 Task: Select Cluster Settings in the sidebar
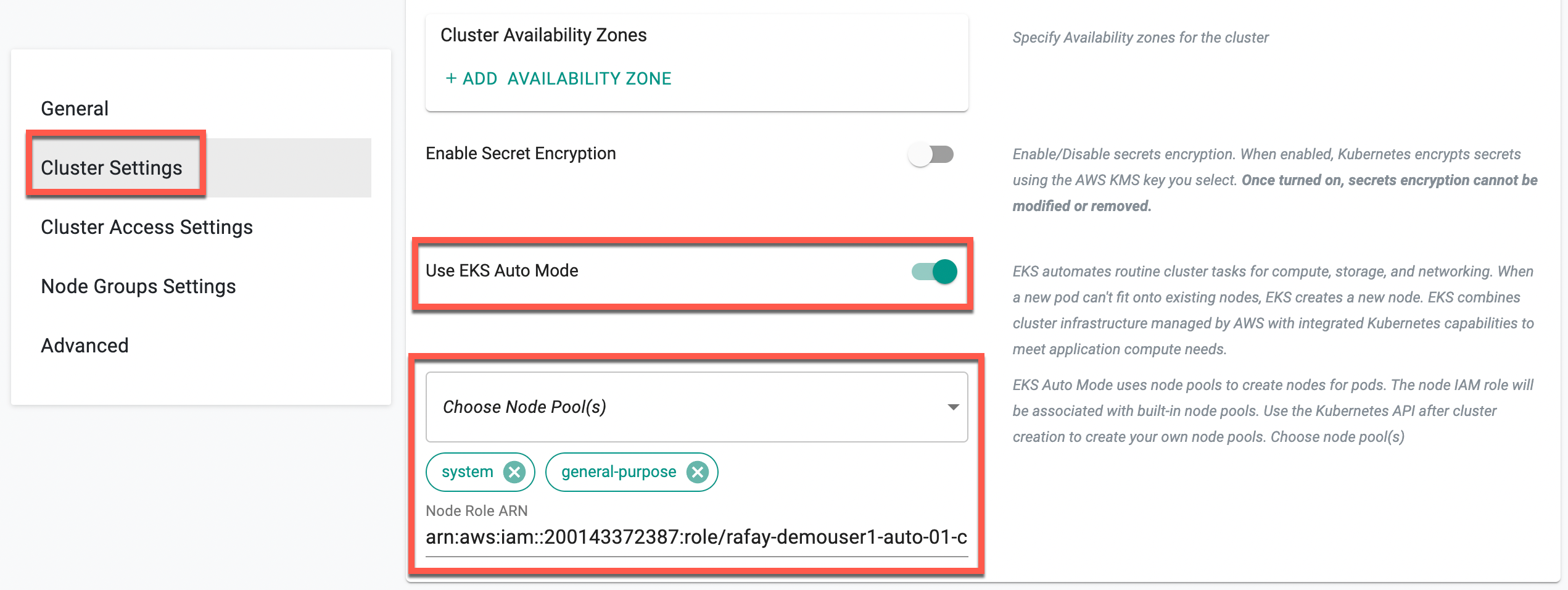(111, 168)
